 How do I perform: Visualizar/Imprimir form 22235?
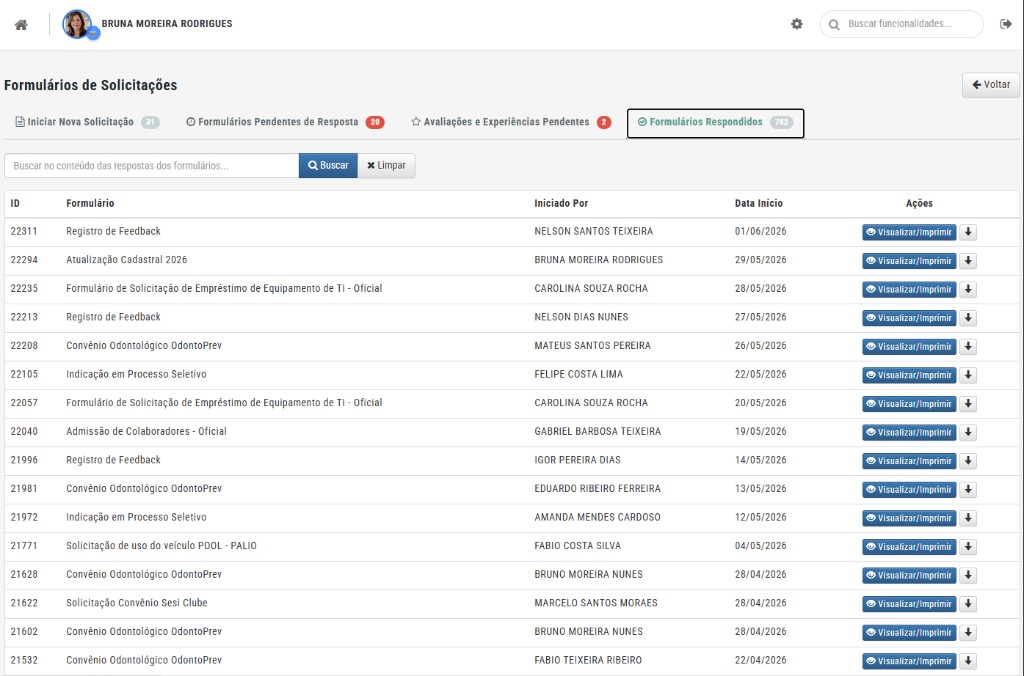pyautogui.click(x=909, y=289)
